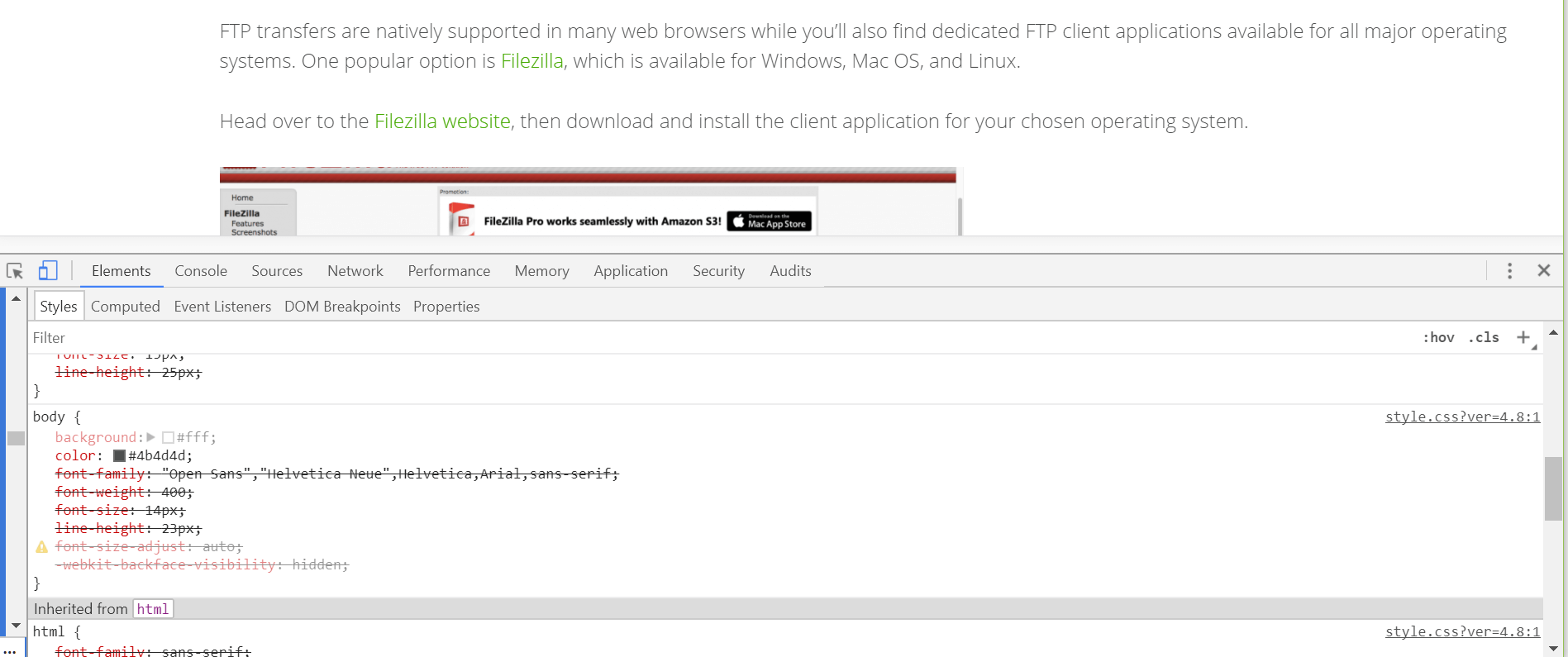
Task: Click the styles pane scrollbar thumb
Action: tap(1553, 488)
